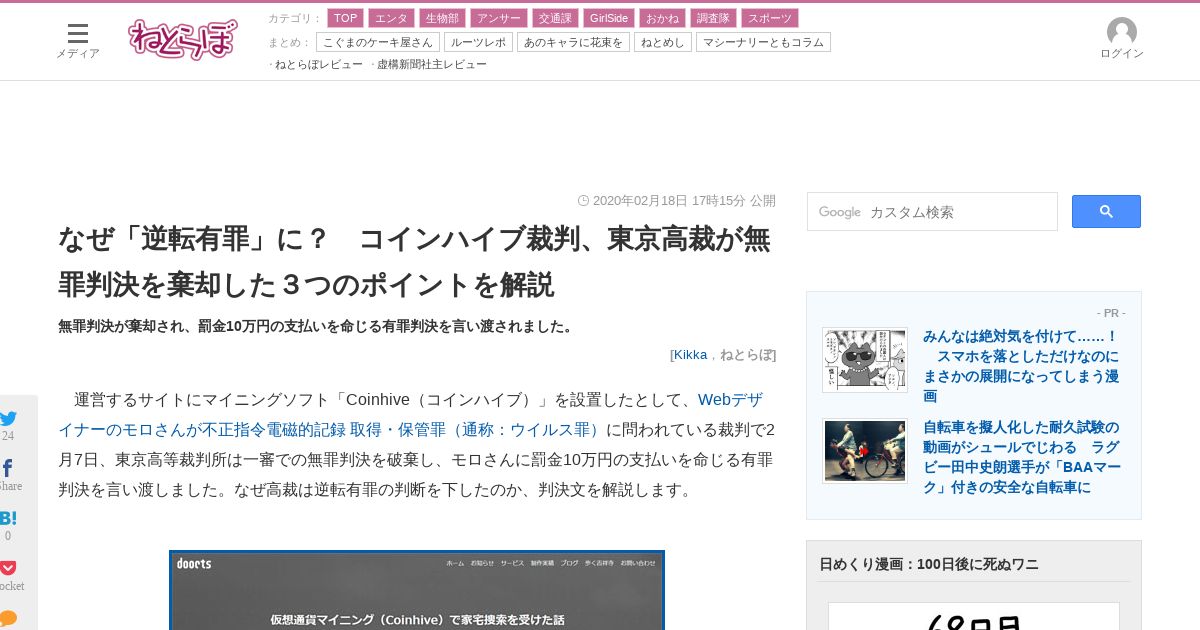
Task: Click the Google カスタム検索 input field
Action: (932, 212)
